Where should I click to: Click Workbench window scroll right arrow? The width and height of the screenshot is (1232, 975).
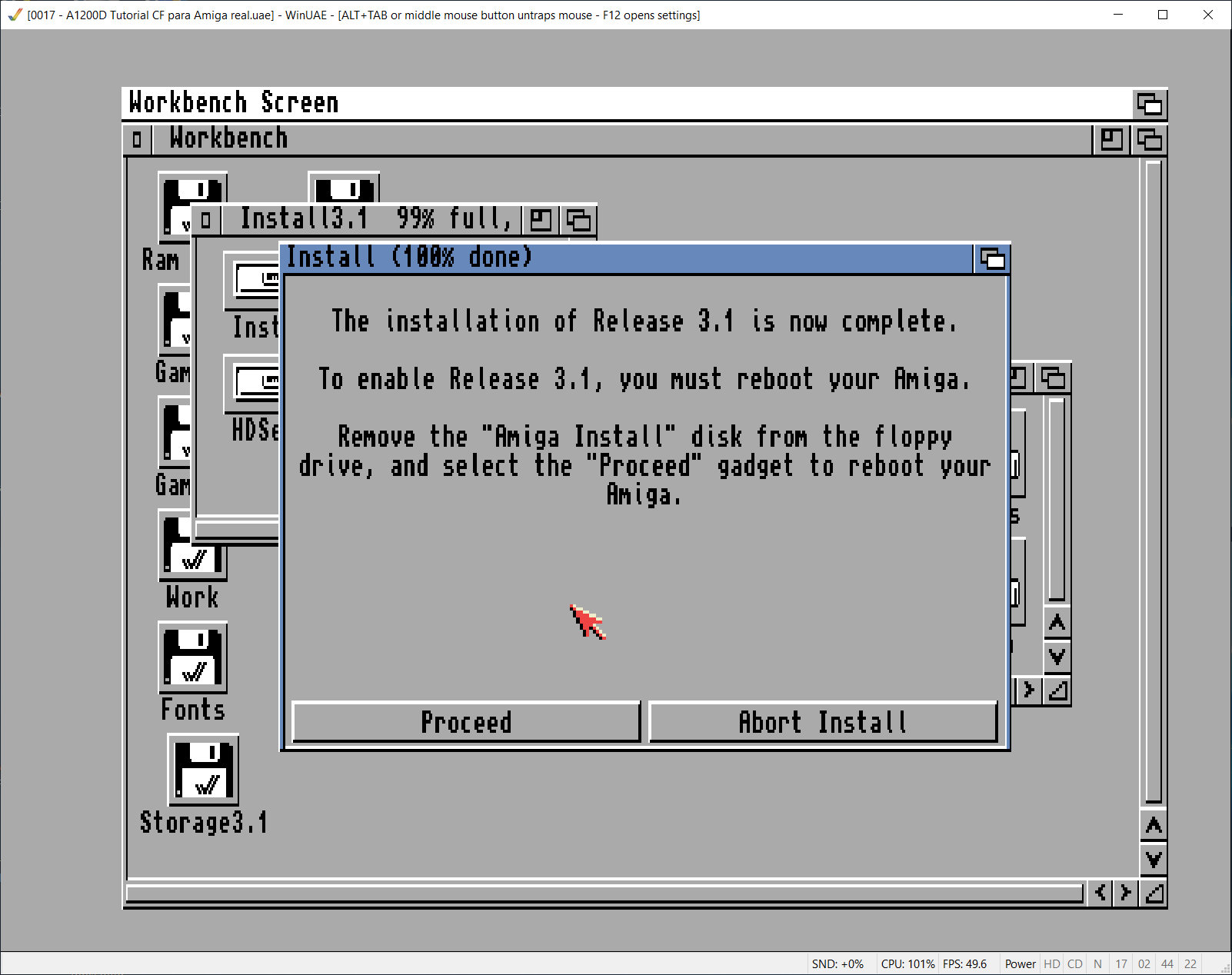pyautogui.click(x=1126, y=893)
